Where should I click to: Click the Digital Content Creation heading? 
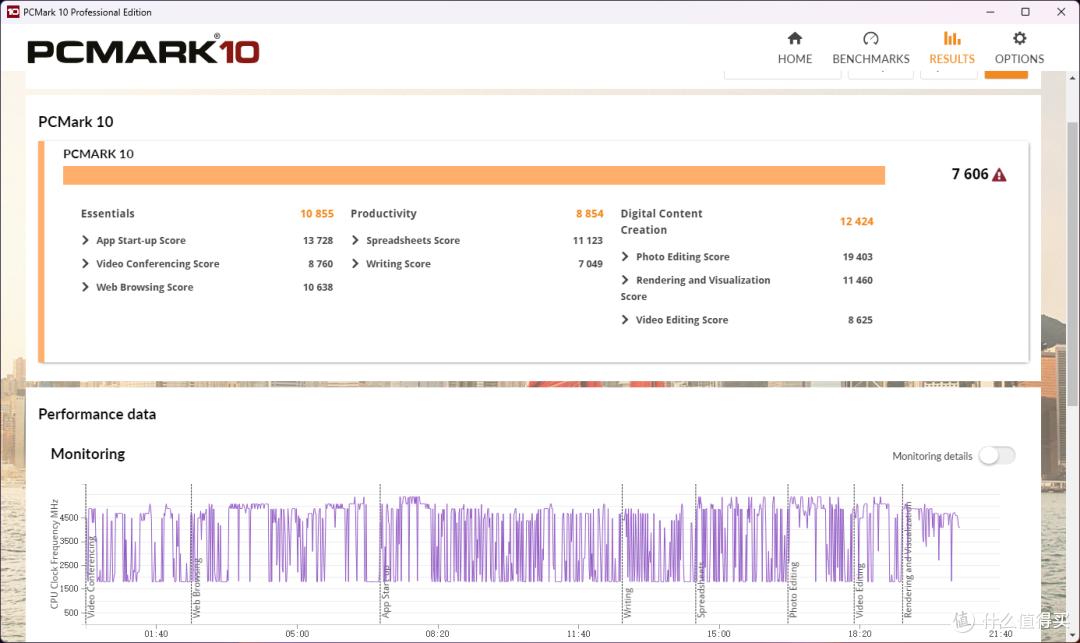tap(661, 222)
